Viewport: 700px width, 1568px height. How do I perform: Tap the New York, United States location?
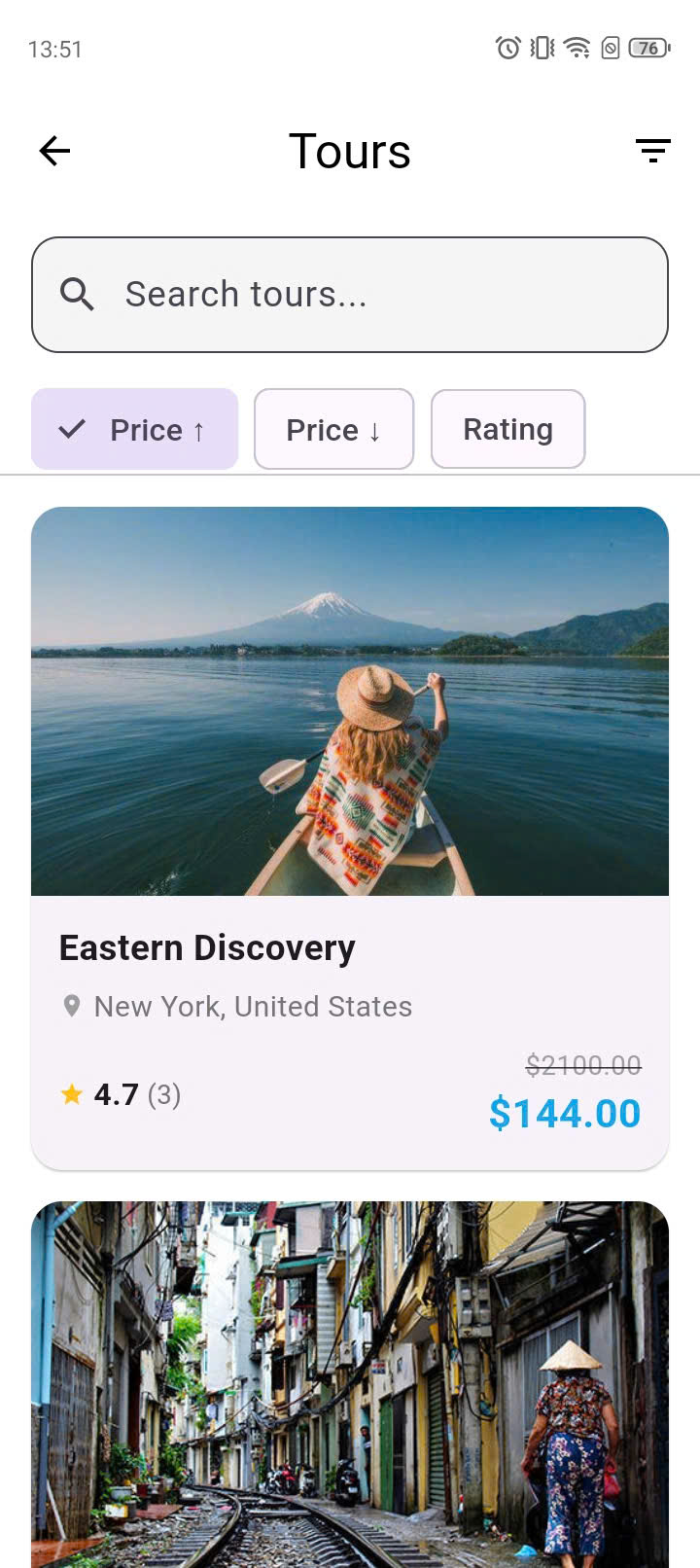pos(253,1007)
